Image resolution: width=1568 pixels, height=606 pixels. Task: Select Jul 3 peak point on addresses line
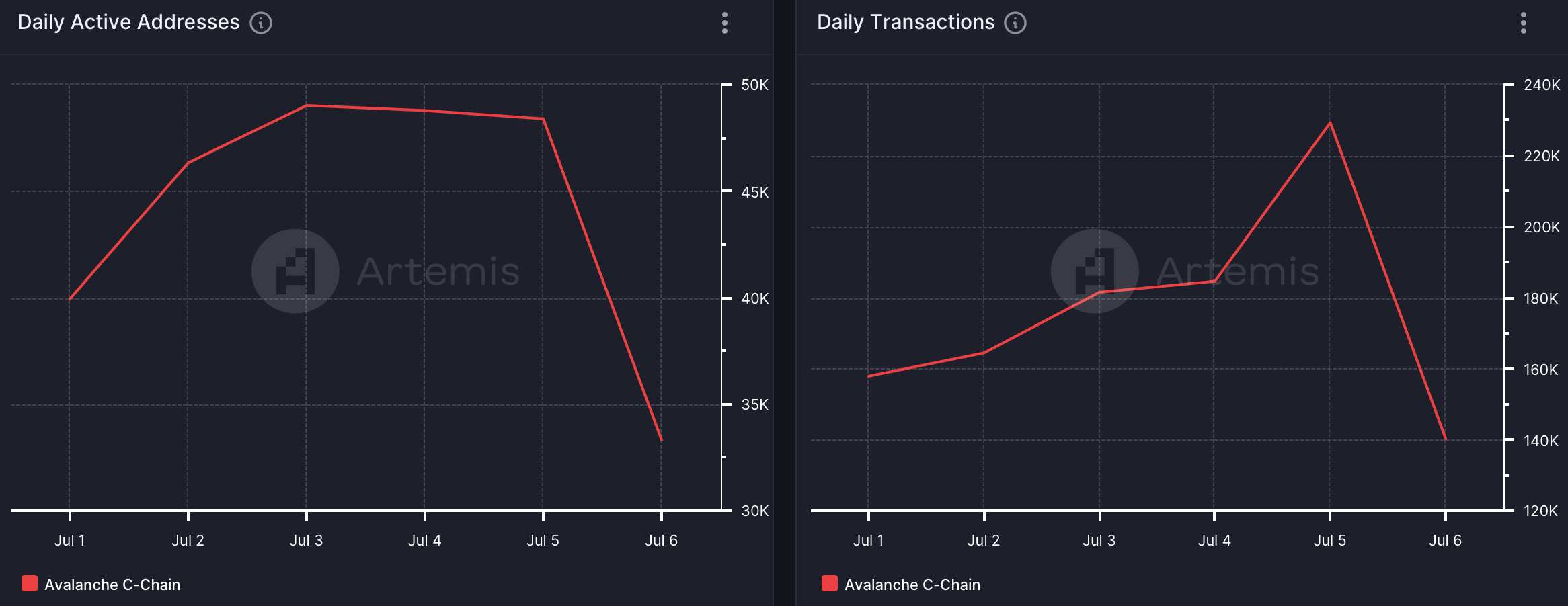pos(307,105)
